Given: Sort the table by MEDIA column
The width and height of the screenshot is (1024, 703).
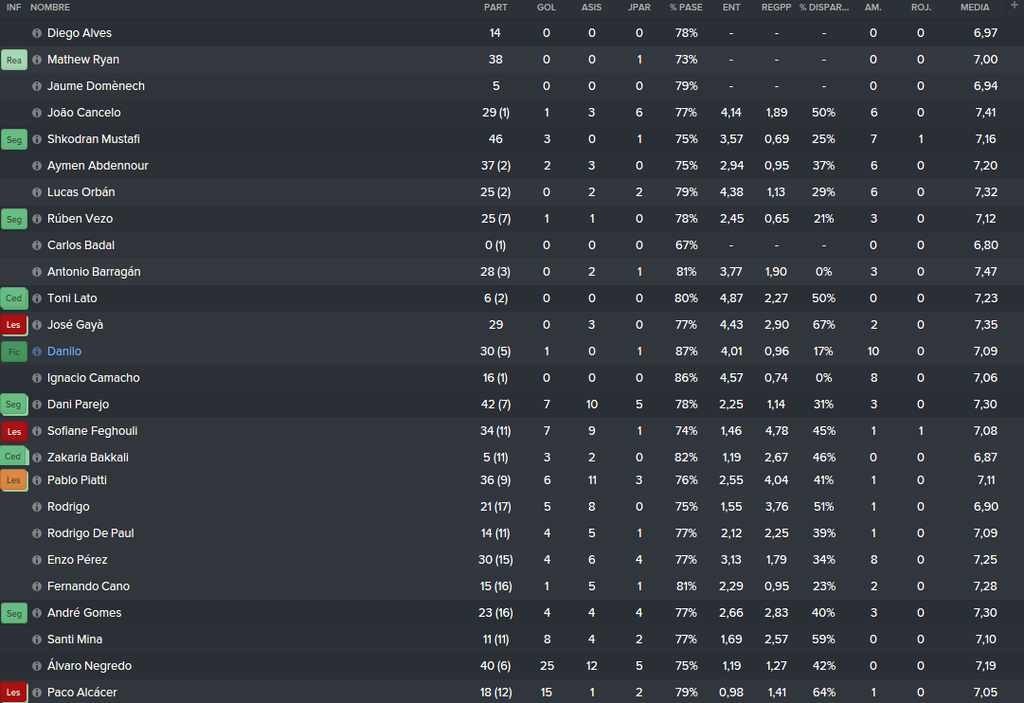Looking at the screenshot, I should click(x=974, y=7).
